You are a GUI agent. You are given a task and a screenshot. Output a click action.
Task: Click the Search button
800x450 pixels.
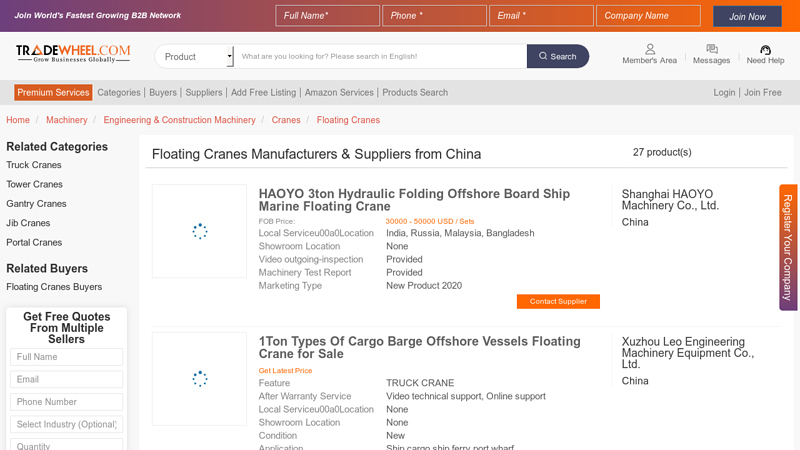tap(558, 56)
